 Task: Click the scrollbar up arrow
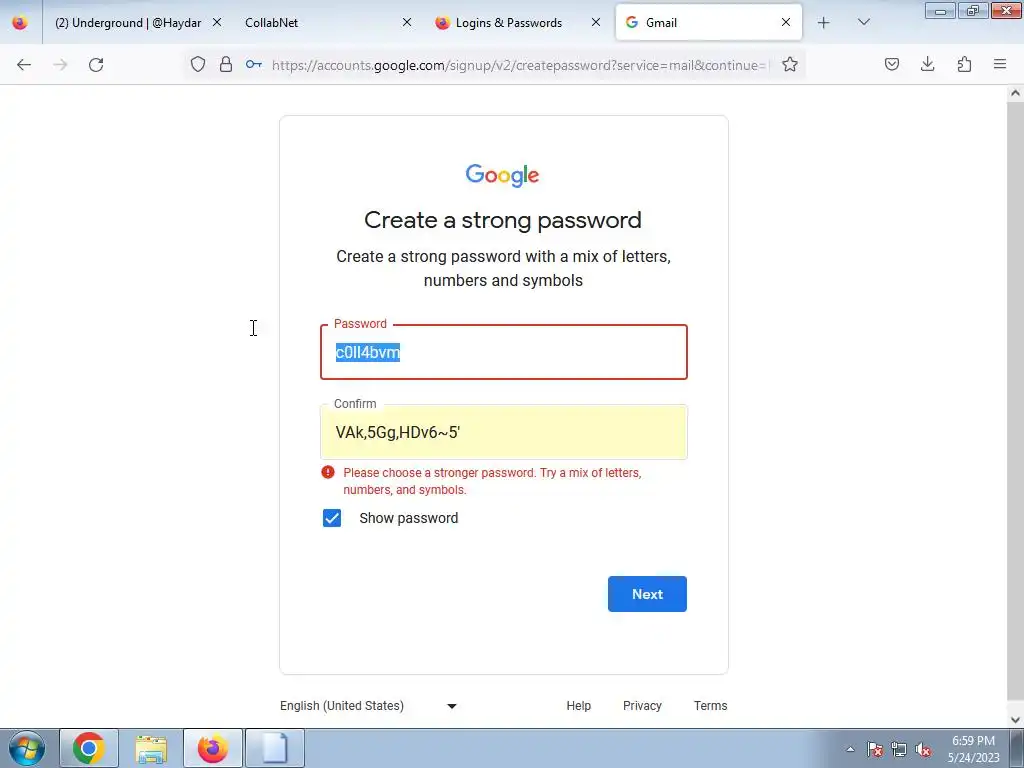point(1015,93)
